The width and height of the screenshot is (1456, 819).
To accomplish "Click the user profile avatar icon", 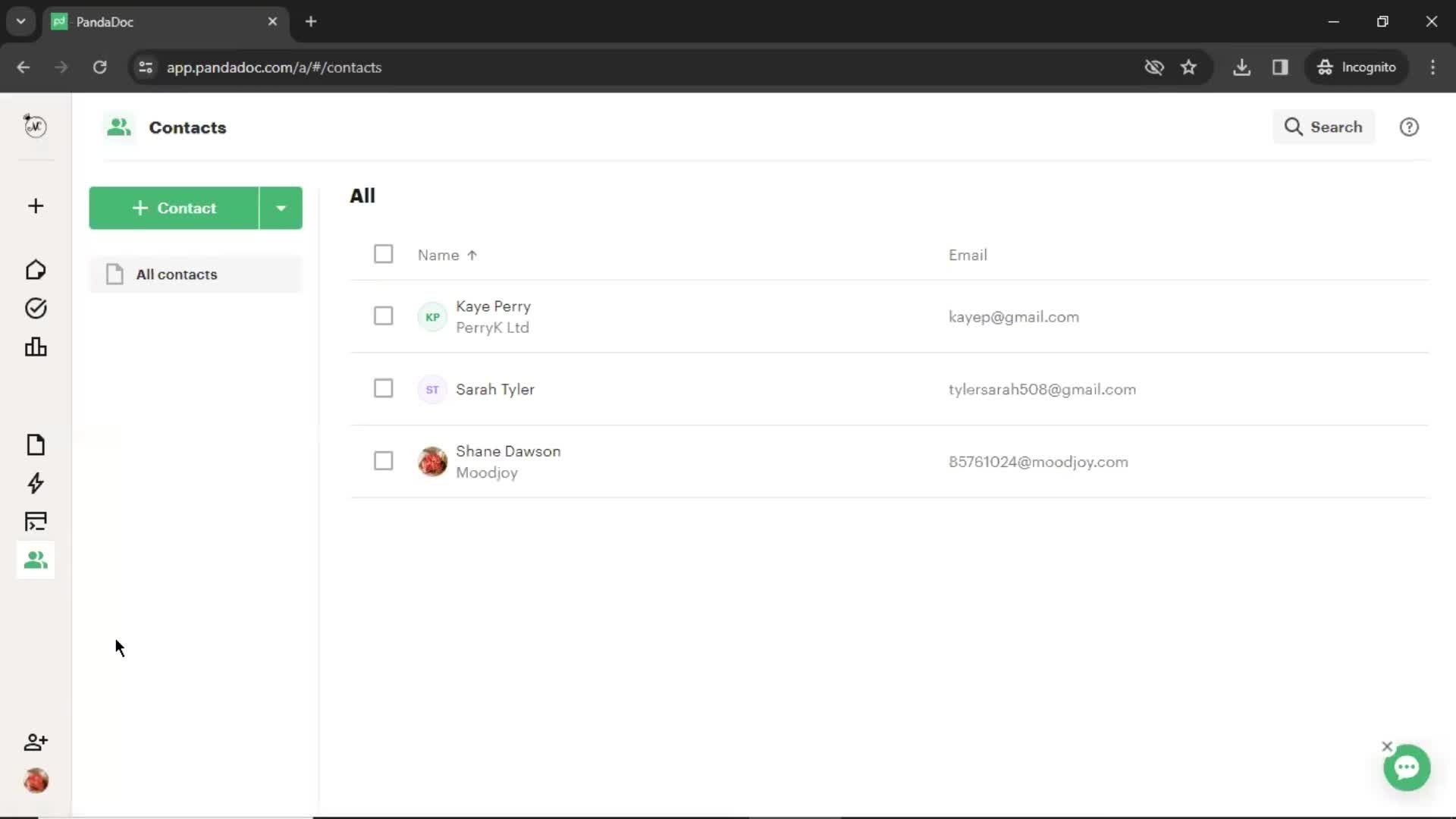I will pyautogui.click(x=35, y=781).
